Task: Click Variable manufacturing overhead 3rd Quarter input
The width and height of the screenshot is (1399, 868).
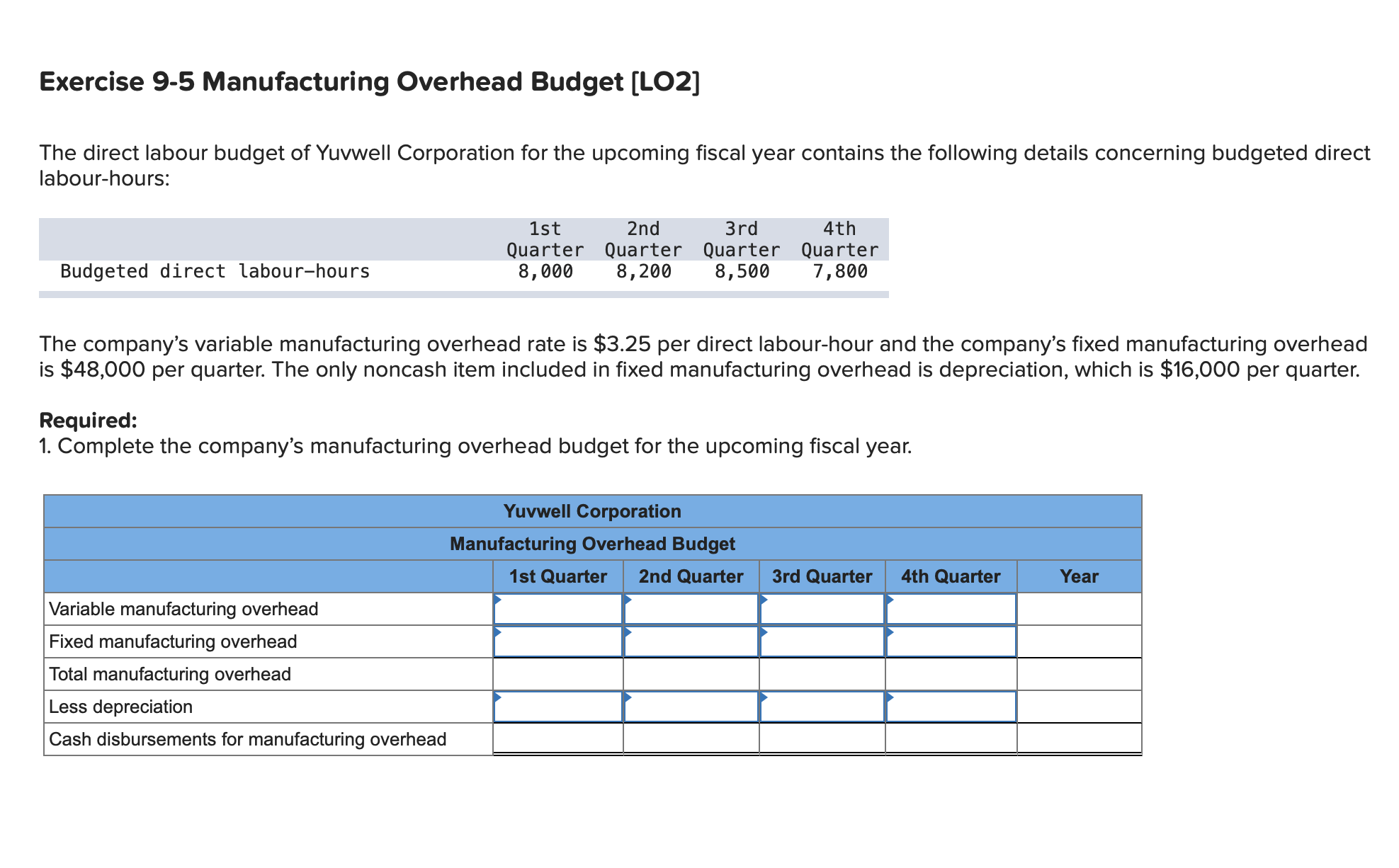Action: (x=822, y=609)
